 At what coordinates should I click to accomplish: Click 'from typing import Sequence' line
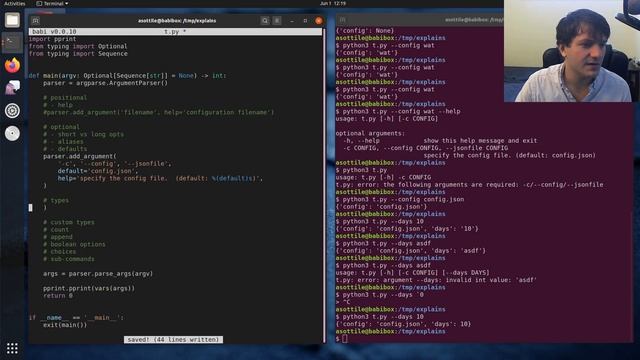78,53
